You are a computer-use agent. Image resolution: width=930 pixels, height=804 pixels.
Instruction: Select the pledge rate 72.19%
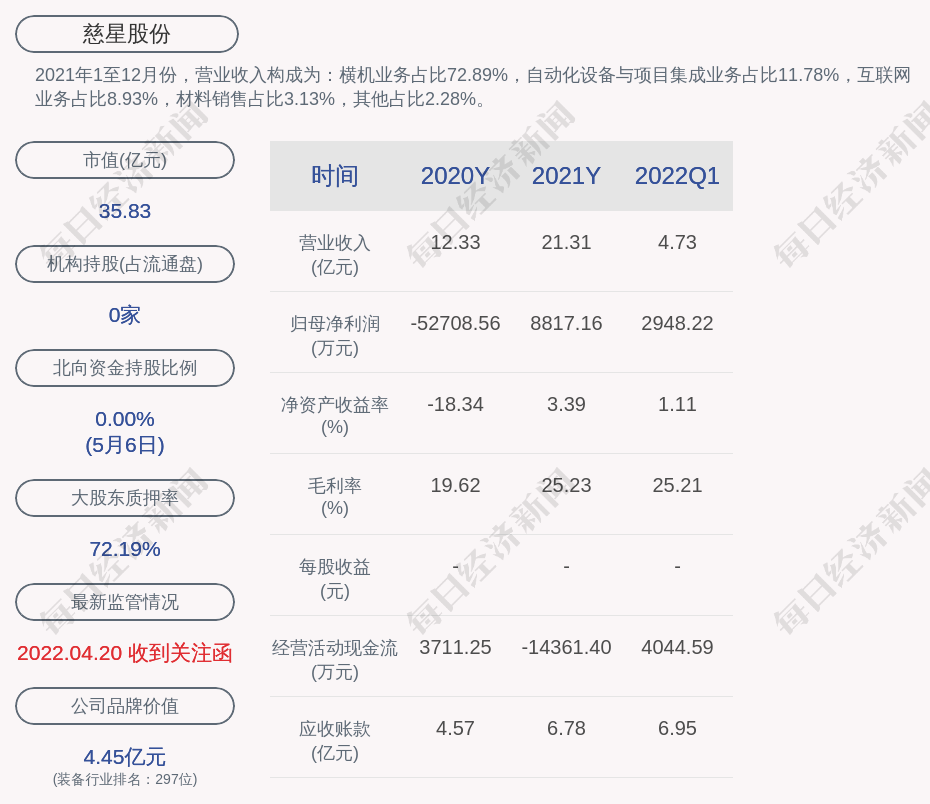125,549
